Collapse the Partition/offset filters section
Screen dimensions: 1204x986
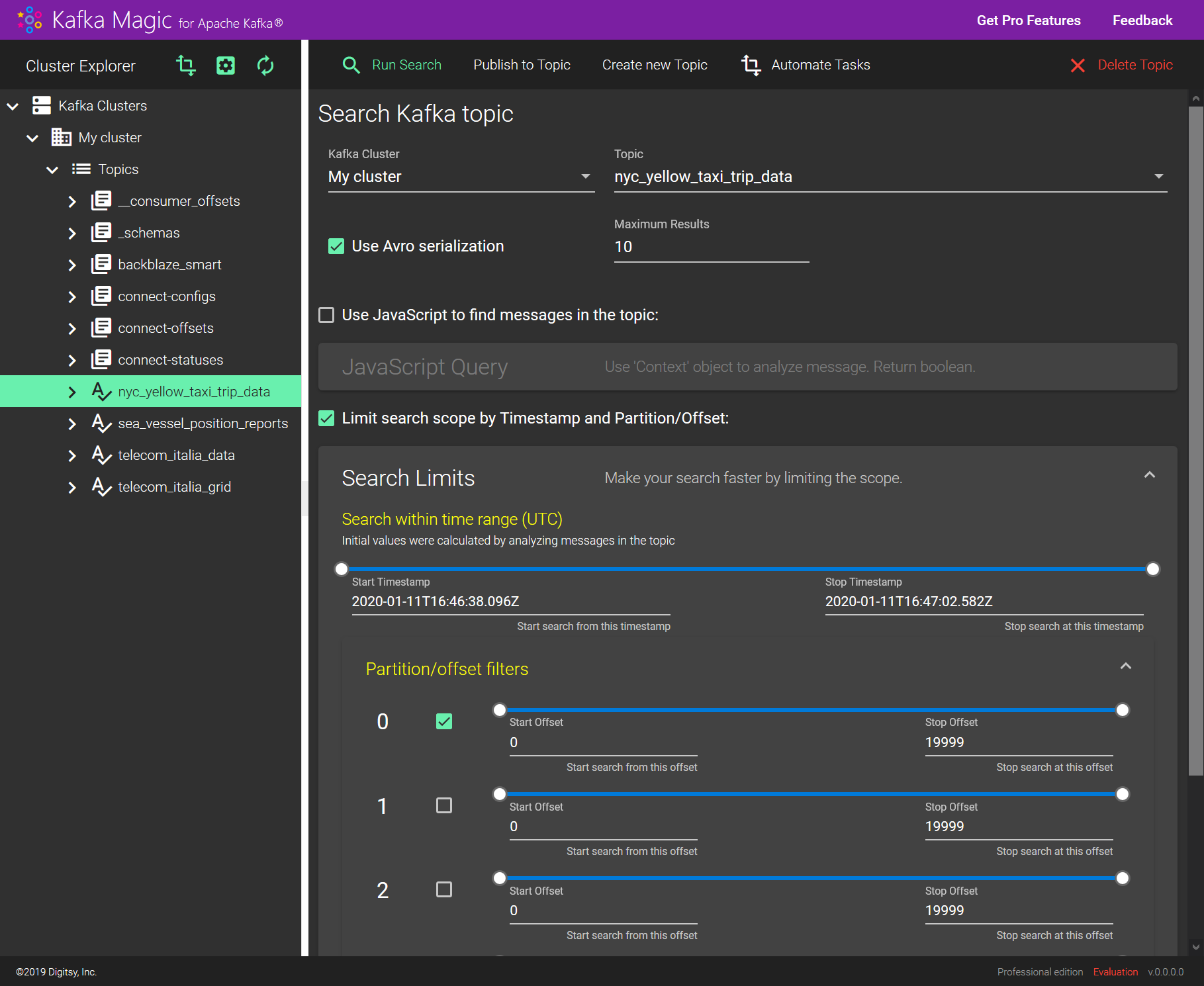1126,666
